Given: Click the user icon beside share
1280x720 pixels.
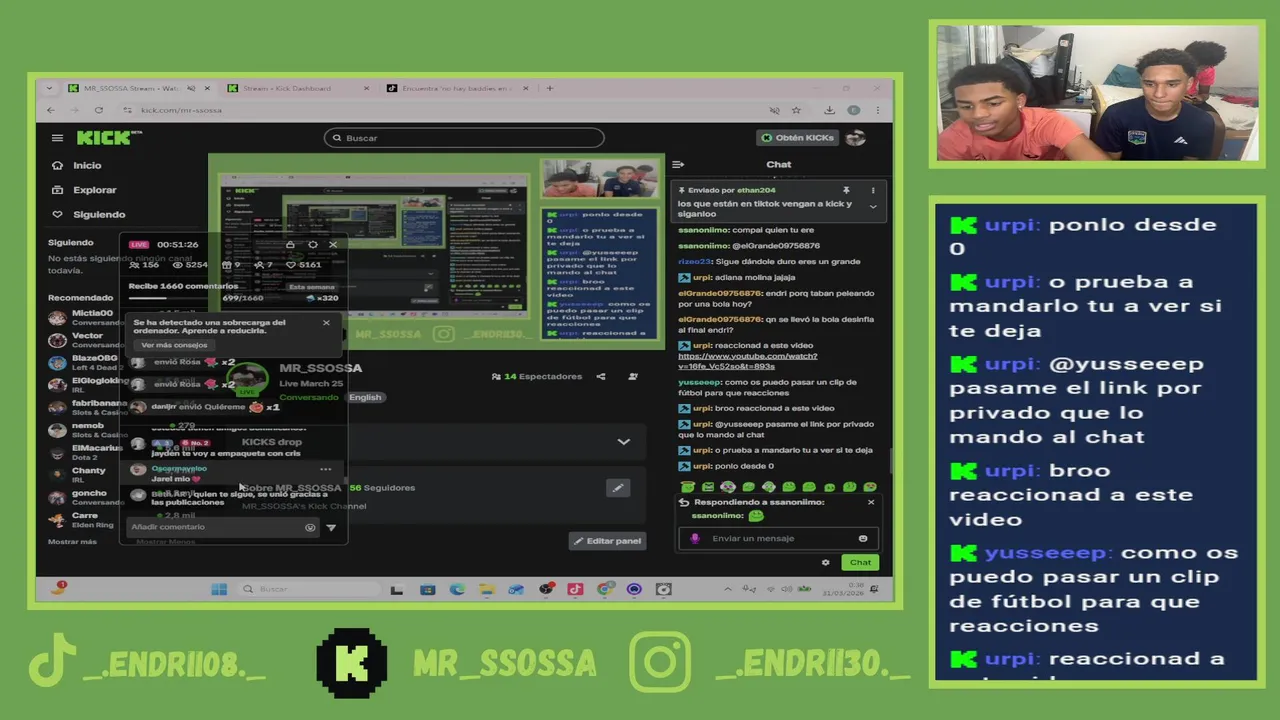Looking at the screenshot, I should point(632,377).
